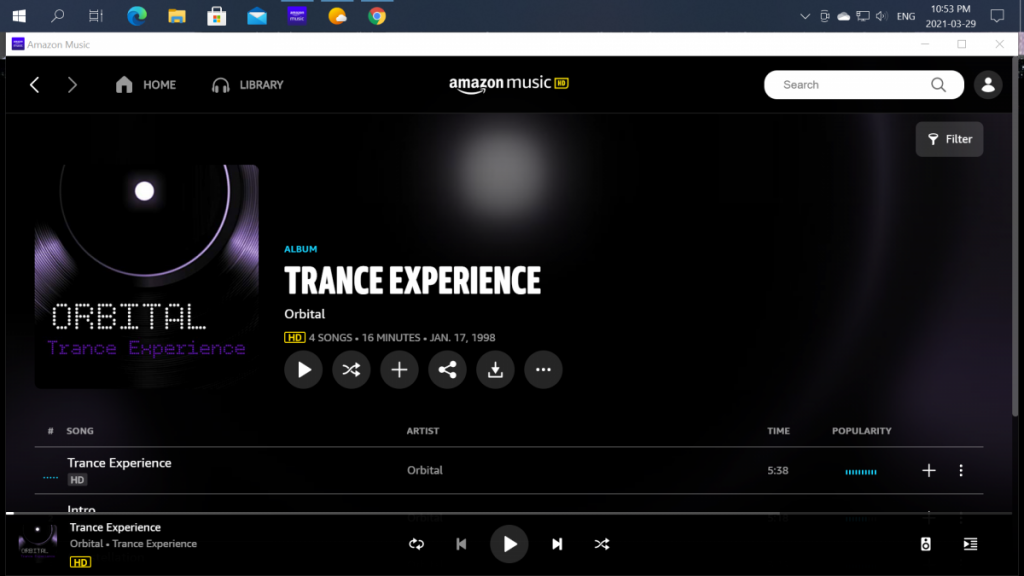This screenshot has width=1024, height=576.
Task: Open more options for Trance Experience song
Action: [x=961, y=470]
